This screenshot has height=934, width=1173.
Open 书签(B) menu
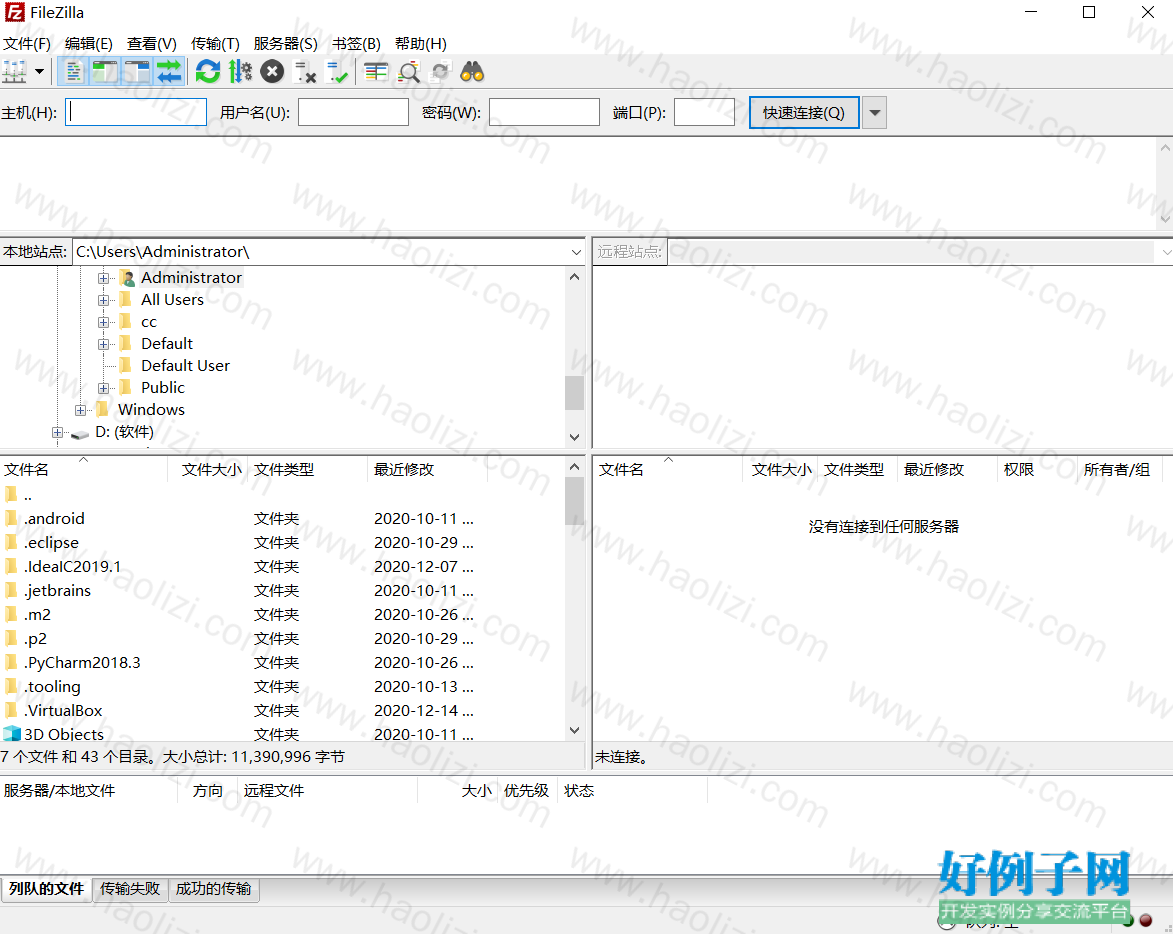click(356, 43)
